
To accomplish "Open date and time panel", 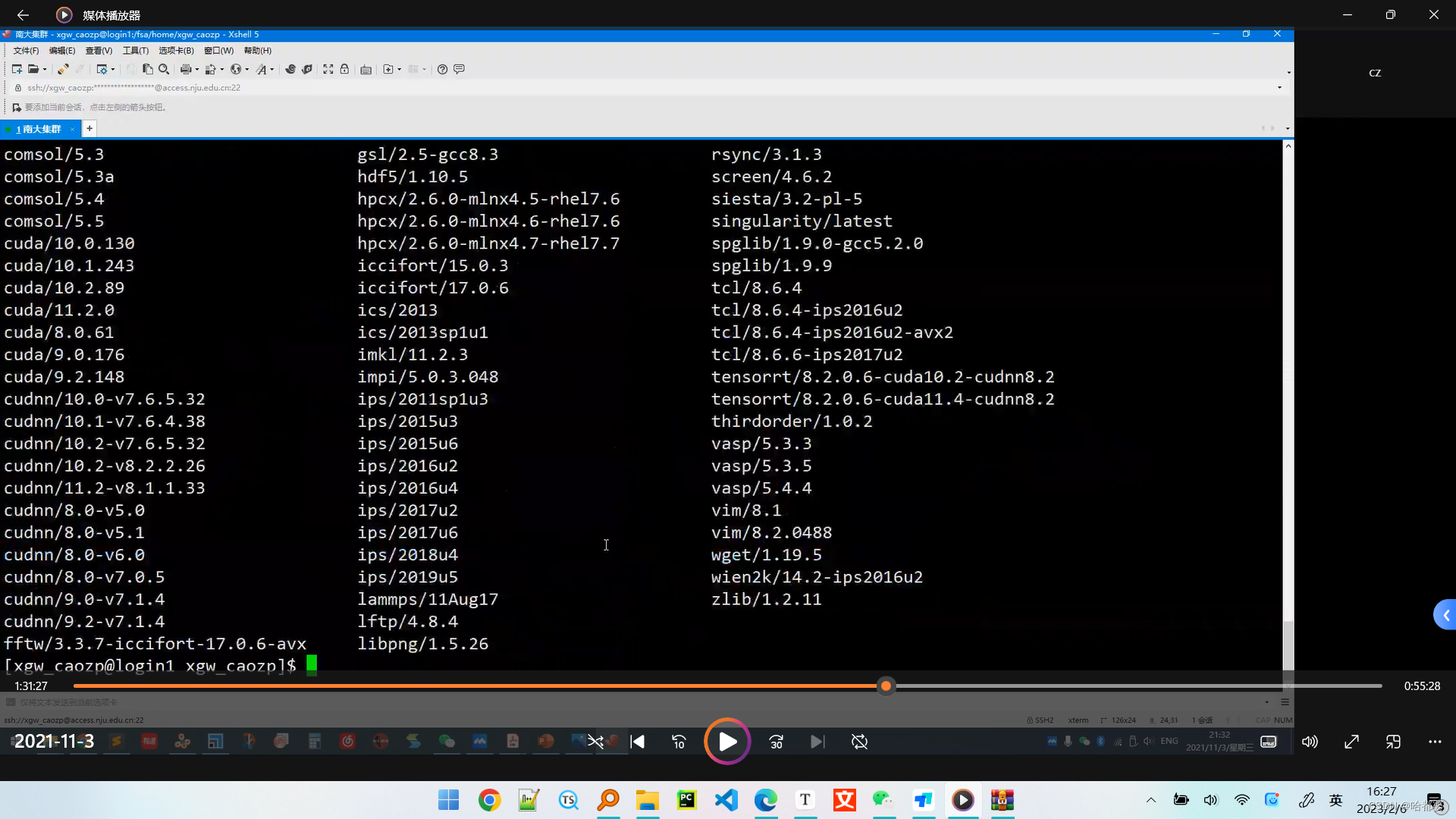I will coord(1382,800).
